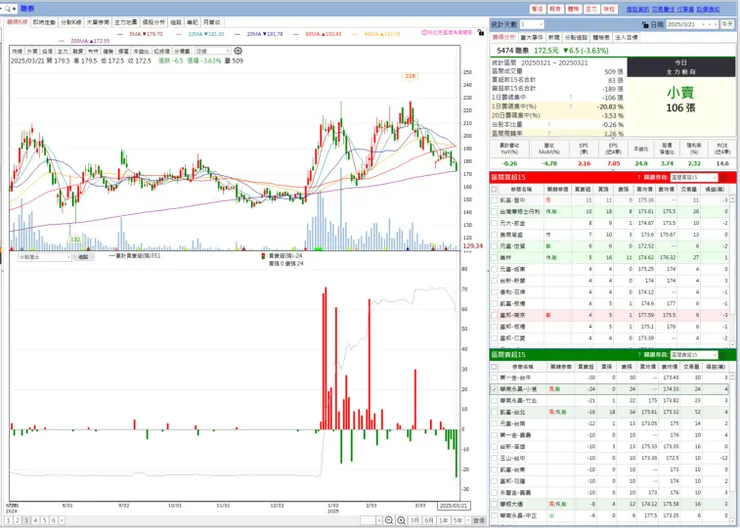The height and width of the screenshot is (528, 740).
Task: Switch to the 主力地圖 tab
Action: point(126,22)
